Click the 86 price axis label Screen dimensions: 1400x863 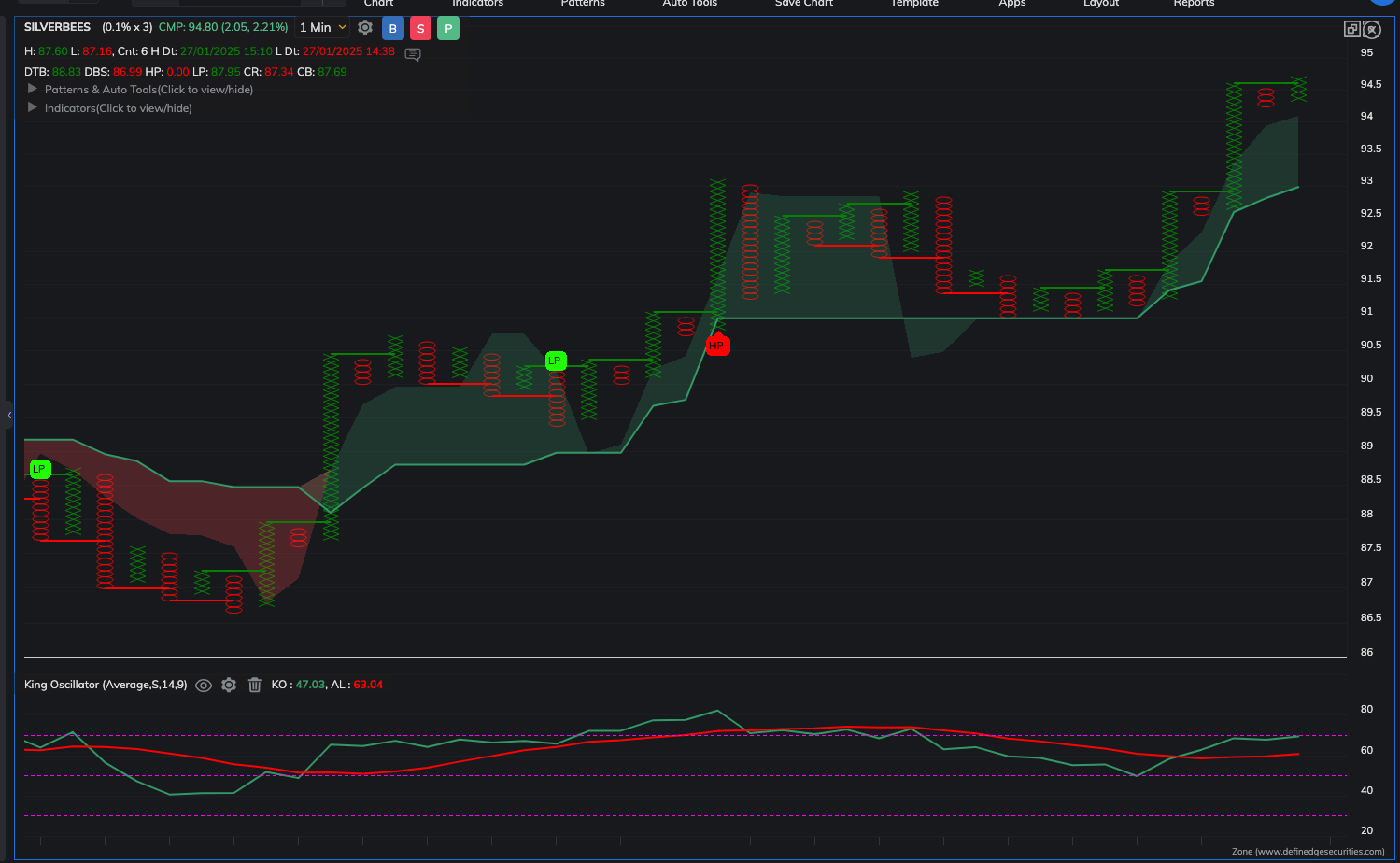(x=1366, y=652)
